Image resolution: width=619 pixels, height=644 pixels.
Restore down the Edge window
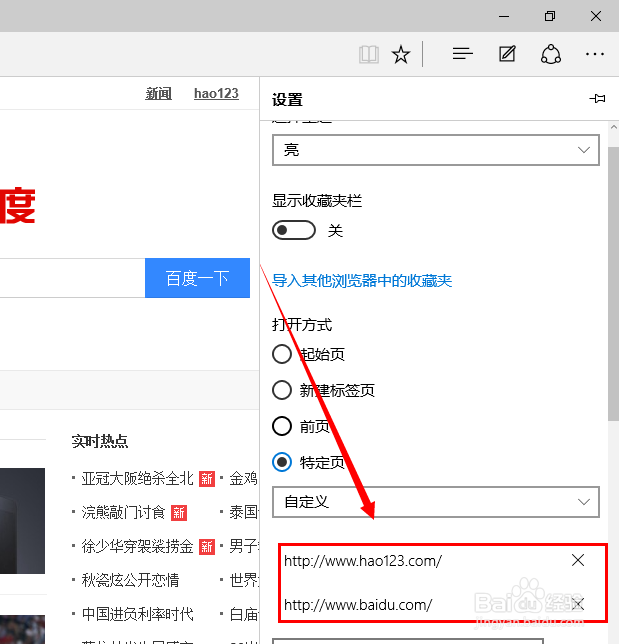(550, 16)
